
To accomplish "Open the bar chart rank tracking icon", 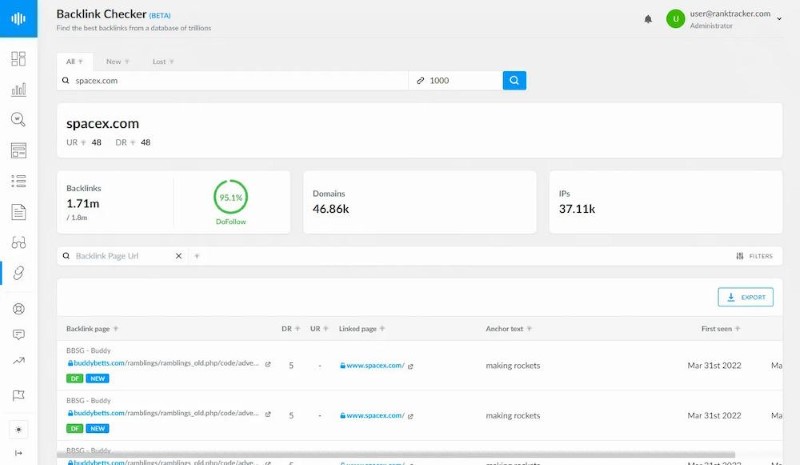I will pos(18,89).
